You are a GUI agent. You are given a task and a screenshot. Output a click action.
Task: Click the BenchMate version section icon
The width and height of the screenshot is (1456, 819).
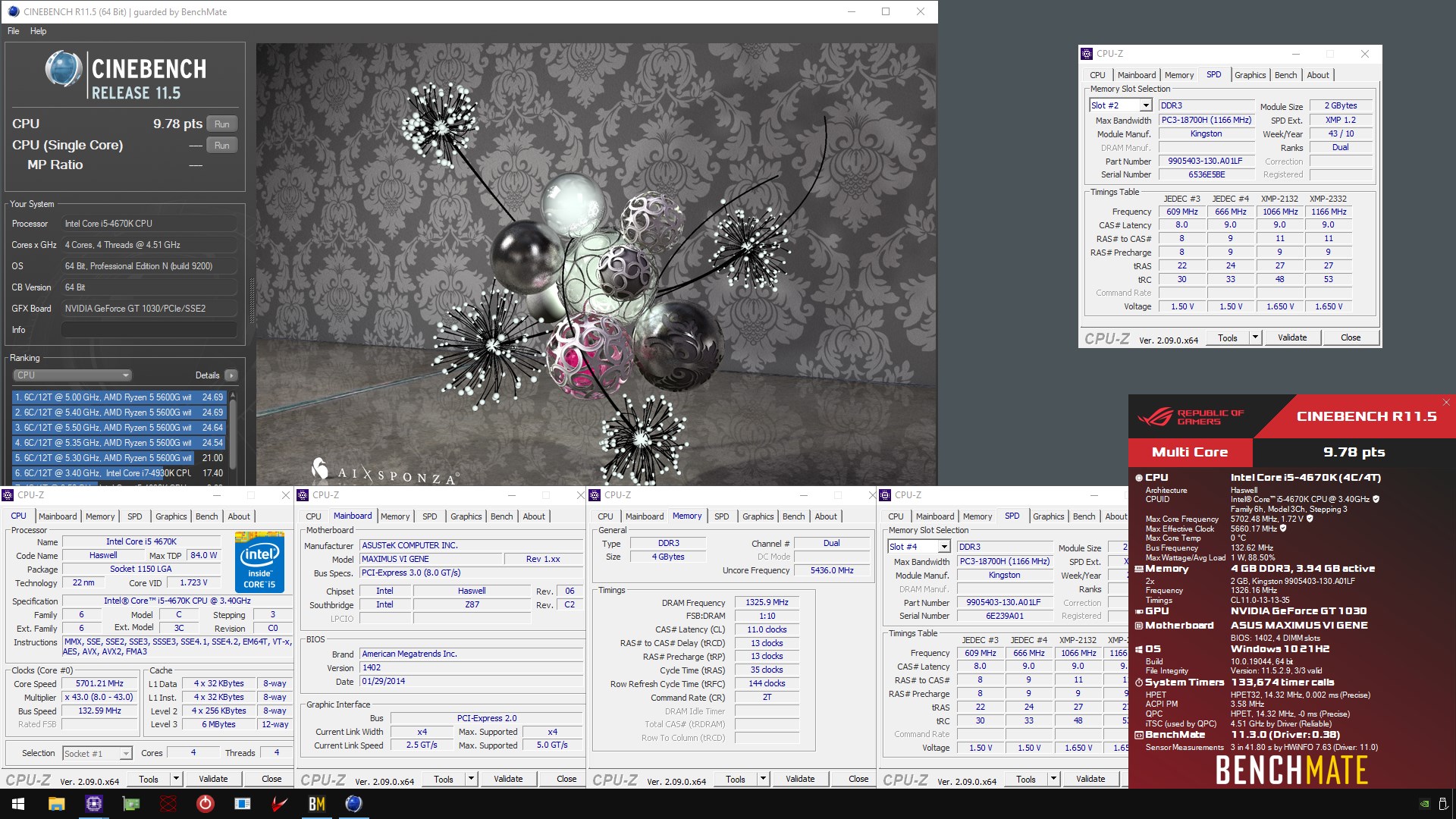(1138, 735)
